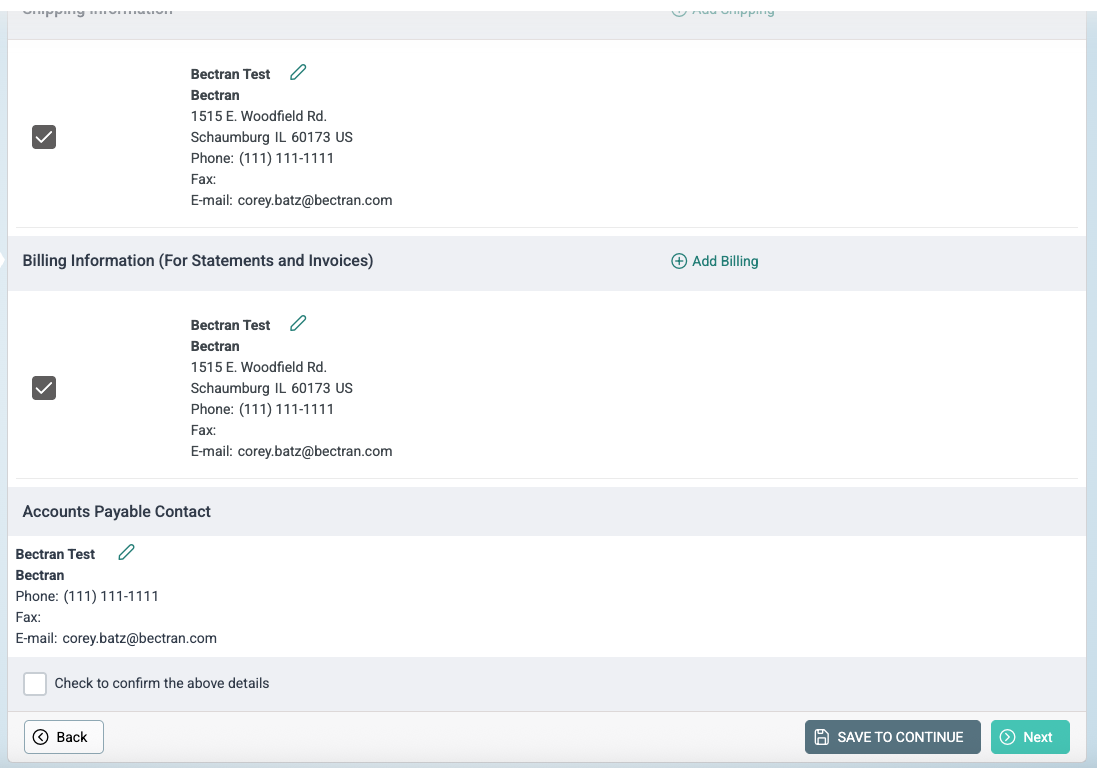1097x768 pixels.
Task: Proceed with the Next button
Action: pos(1030,737)
